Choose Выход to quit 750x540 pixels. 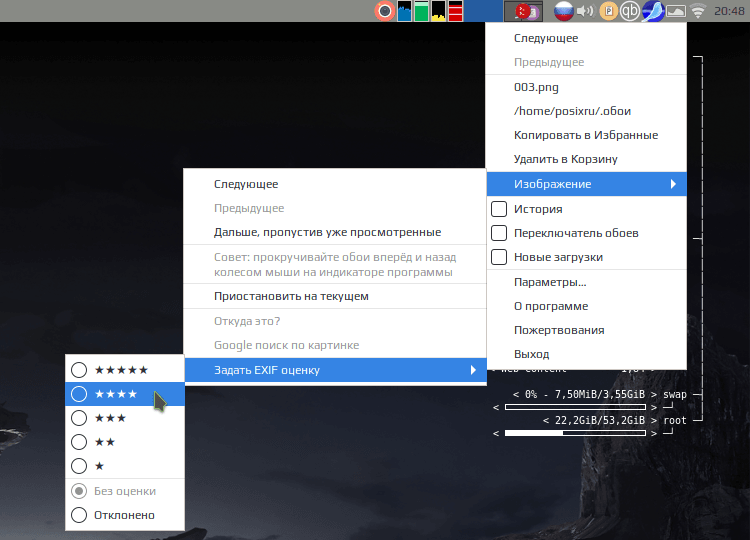click(x=586, y=354)
